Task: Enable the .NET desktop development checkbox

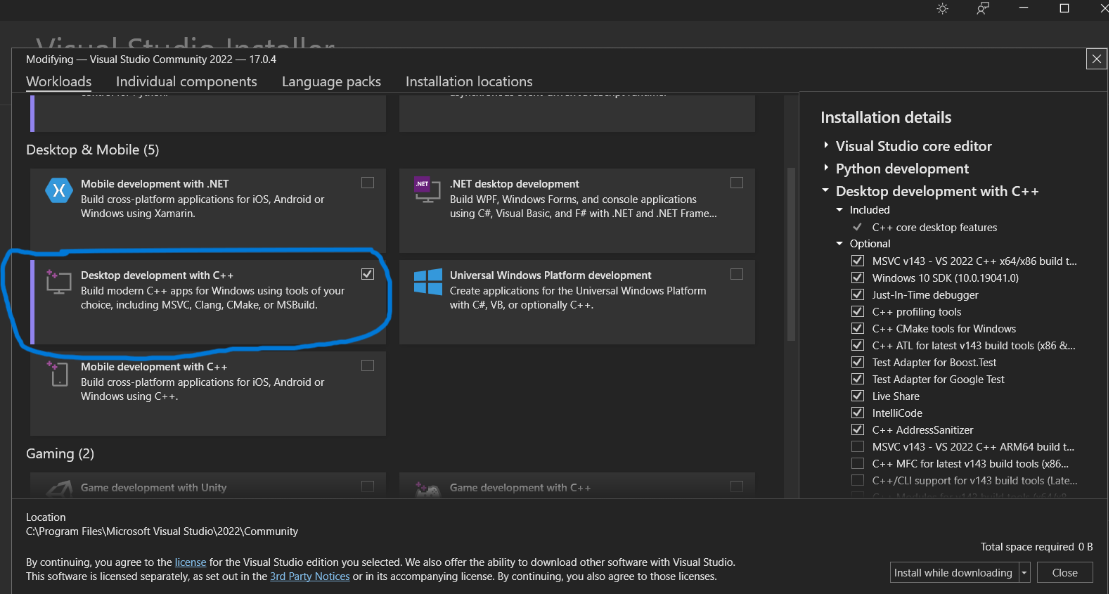Action: (736, 183)
